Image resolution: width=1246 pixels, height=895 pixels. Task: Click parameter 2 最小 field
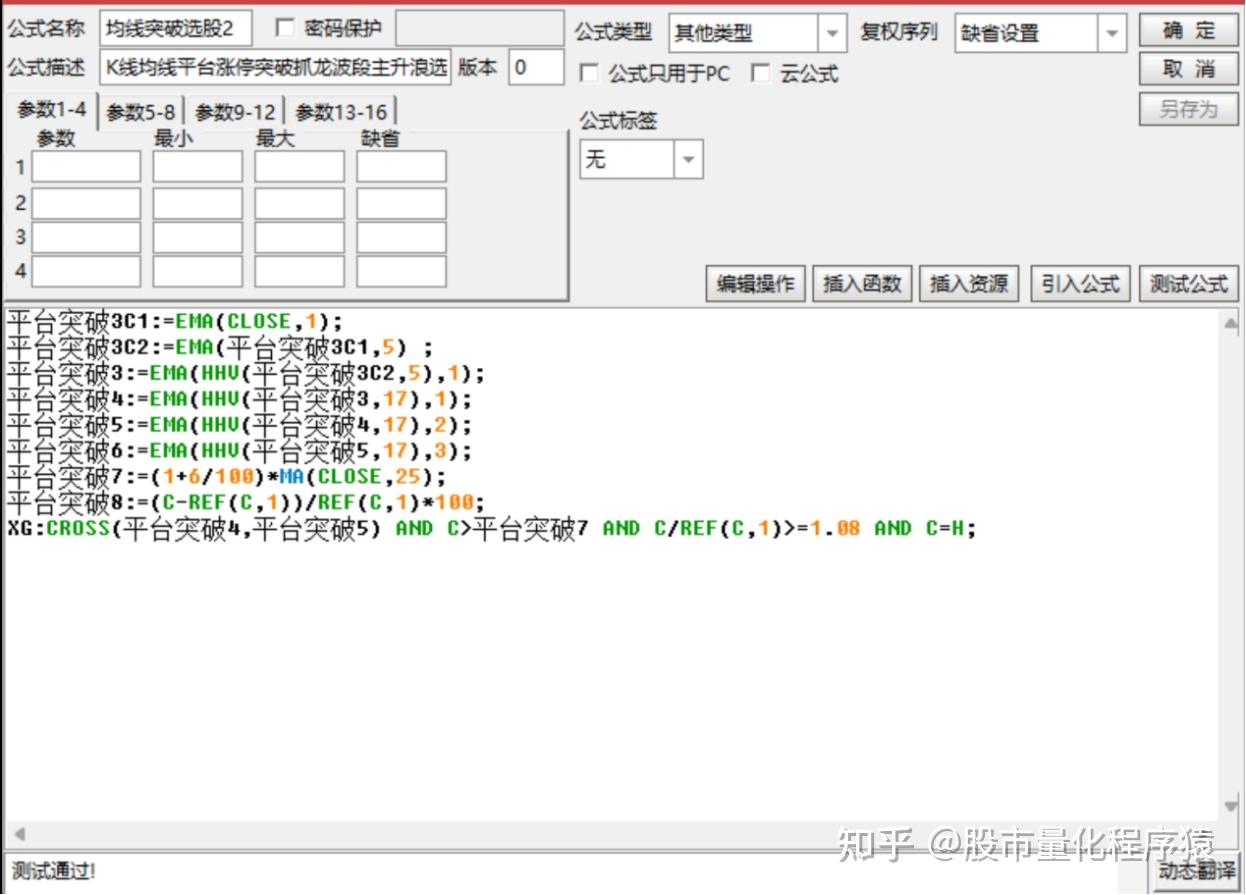tap(198, 203)
